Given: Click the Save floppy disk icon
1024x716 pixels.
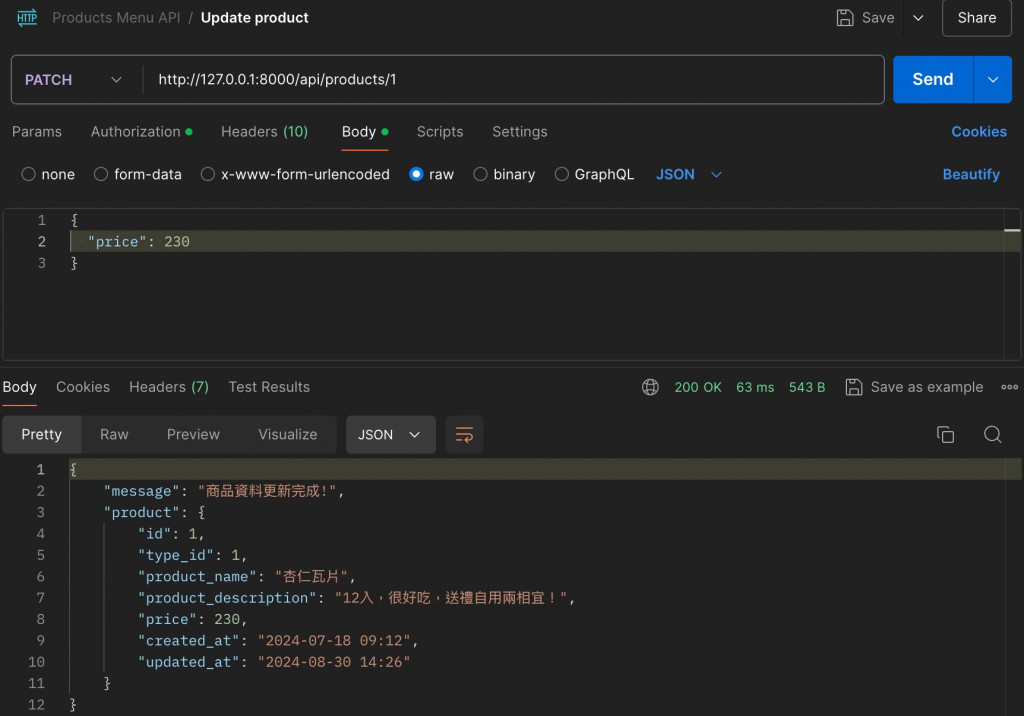Looking at the screenshot, I should click(845, 18).
